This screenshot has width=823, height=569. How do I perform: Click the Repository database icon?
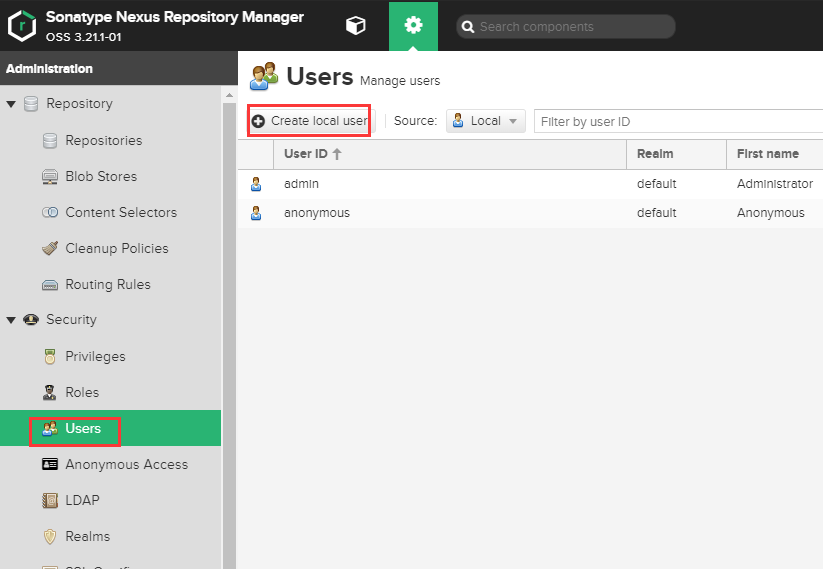click(x=31, y=104)
